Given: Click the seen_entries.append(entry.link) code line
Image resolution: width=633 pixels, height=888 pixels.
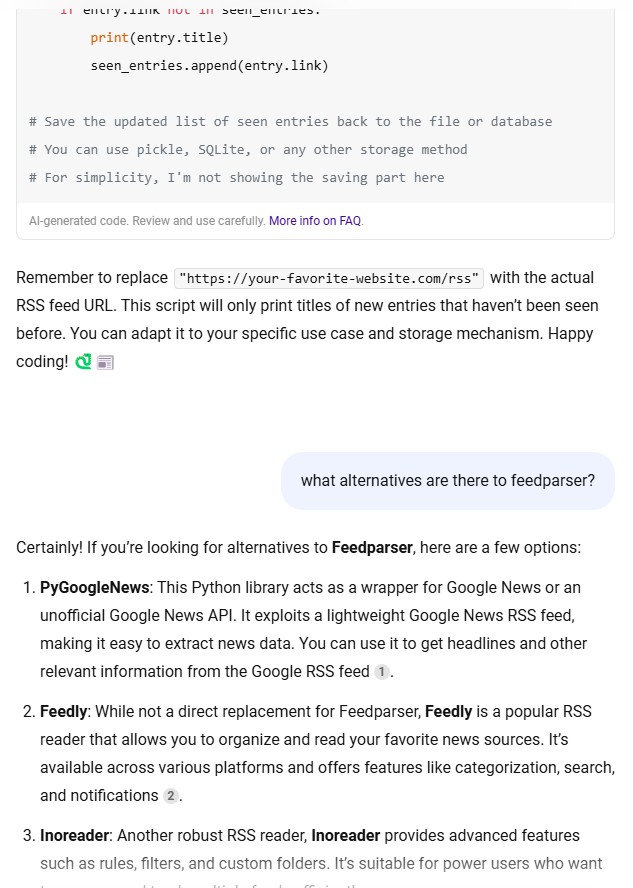Looking at the screenshot, I should click(209, 66).
